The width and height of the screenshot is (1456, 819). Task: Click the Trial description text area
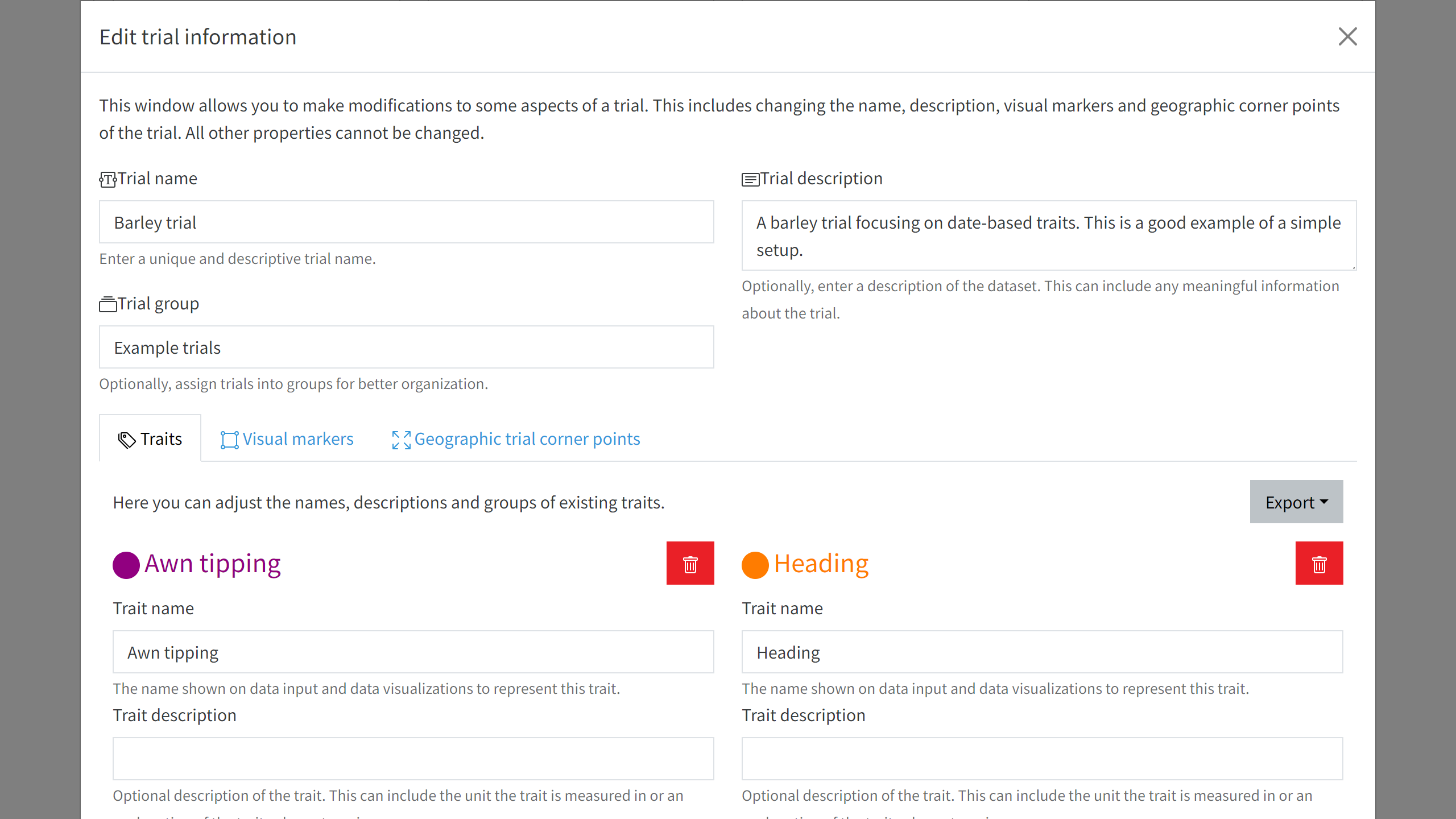tap(1048, 234)
